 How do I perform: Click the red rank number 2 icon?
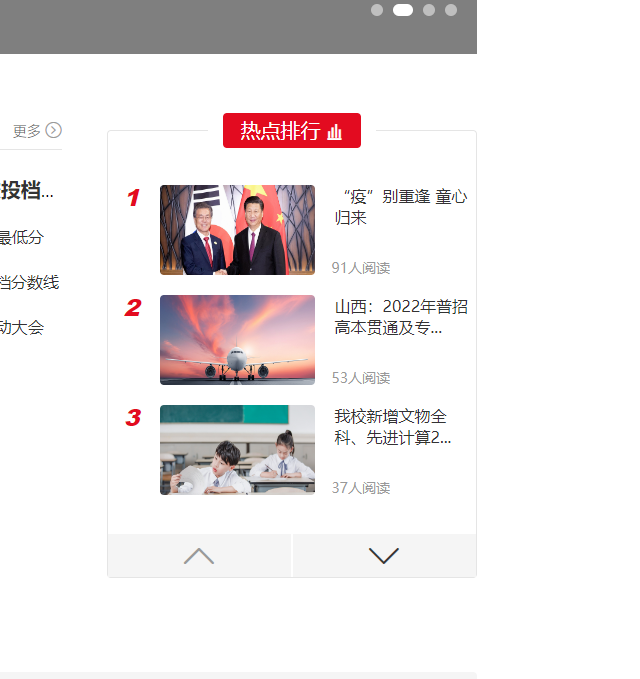133,307
